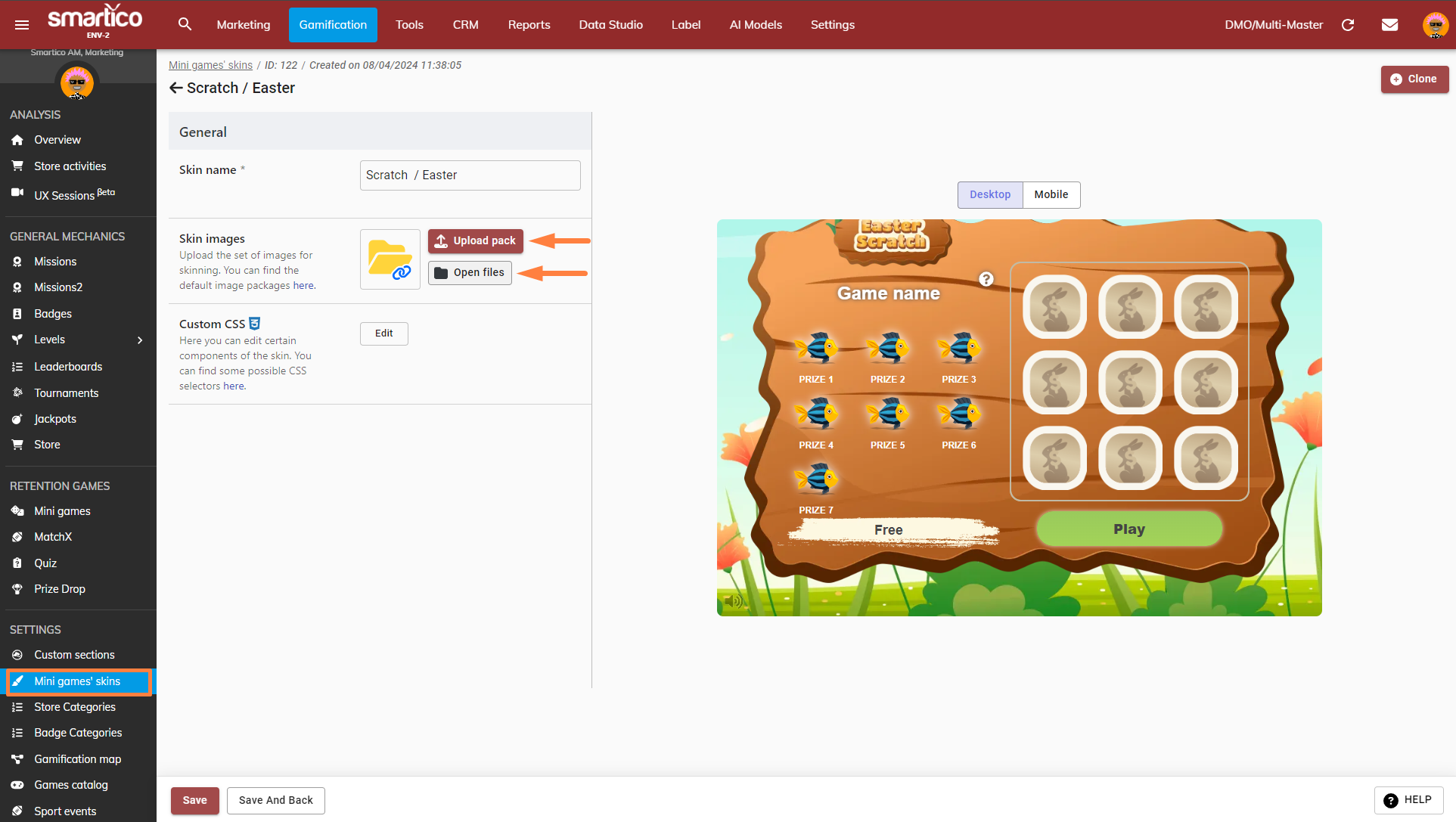Click the user avatar in top right

tap(1435, 25)
